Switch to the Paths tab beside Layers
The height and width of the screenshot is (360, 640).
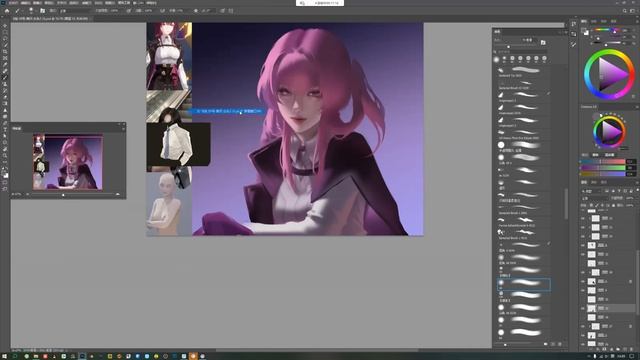point(604,182)
